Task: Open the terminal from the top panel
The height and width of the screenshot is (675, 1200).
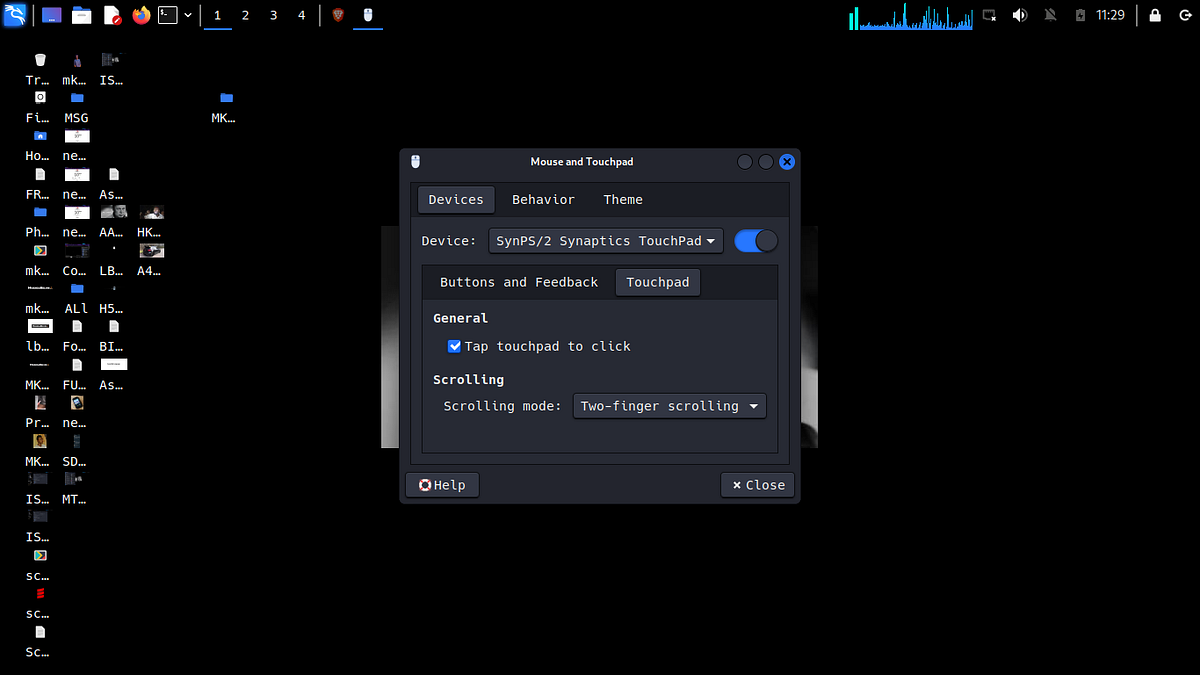Action: tap(168, 15)
